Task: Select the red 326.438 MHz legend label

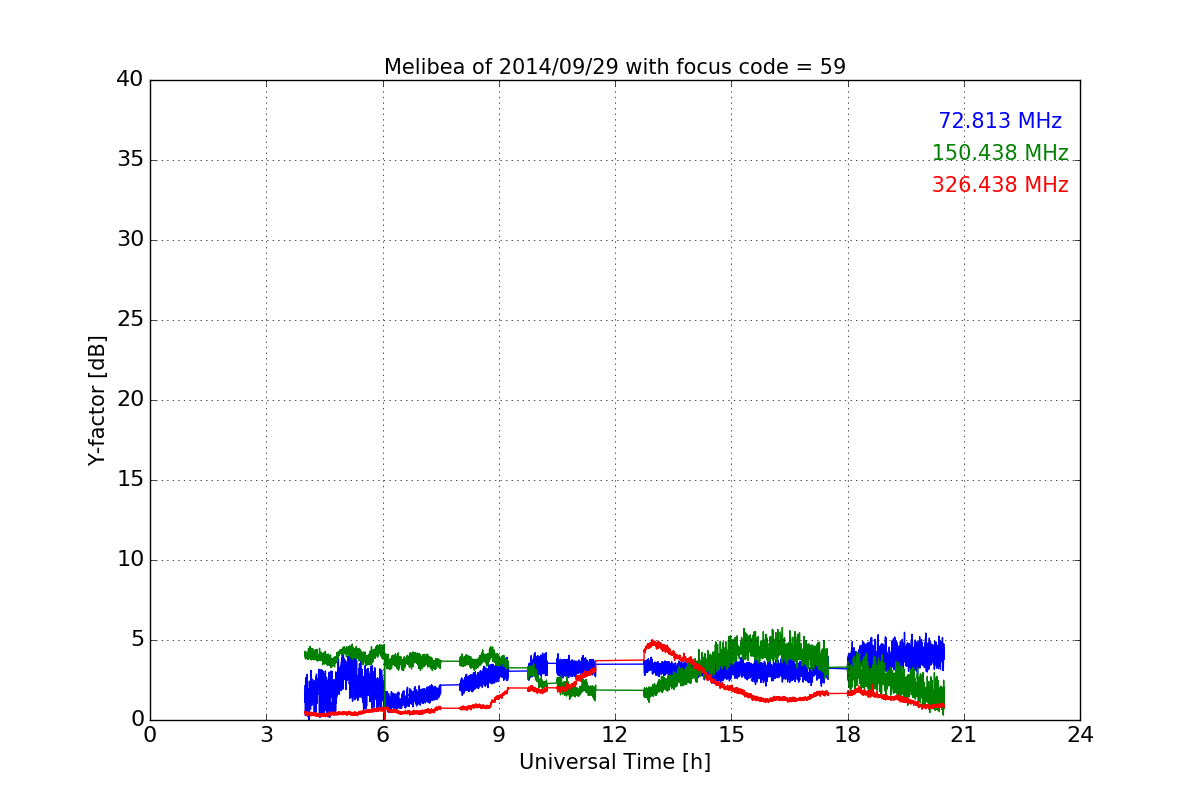Action: (1000, 185)
